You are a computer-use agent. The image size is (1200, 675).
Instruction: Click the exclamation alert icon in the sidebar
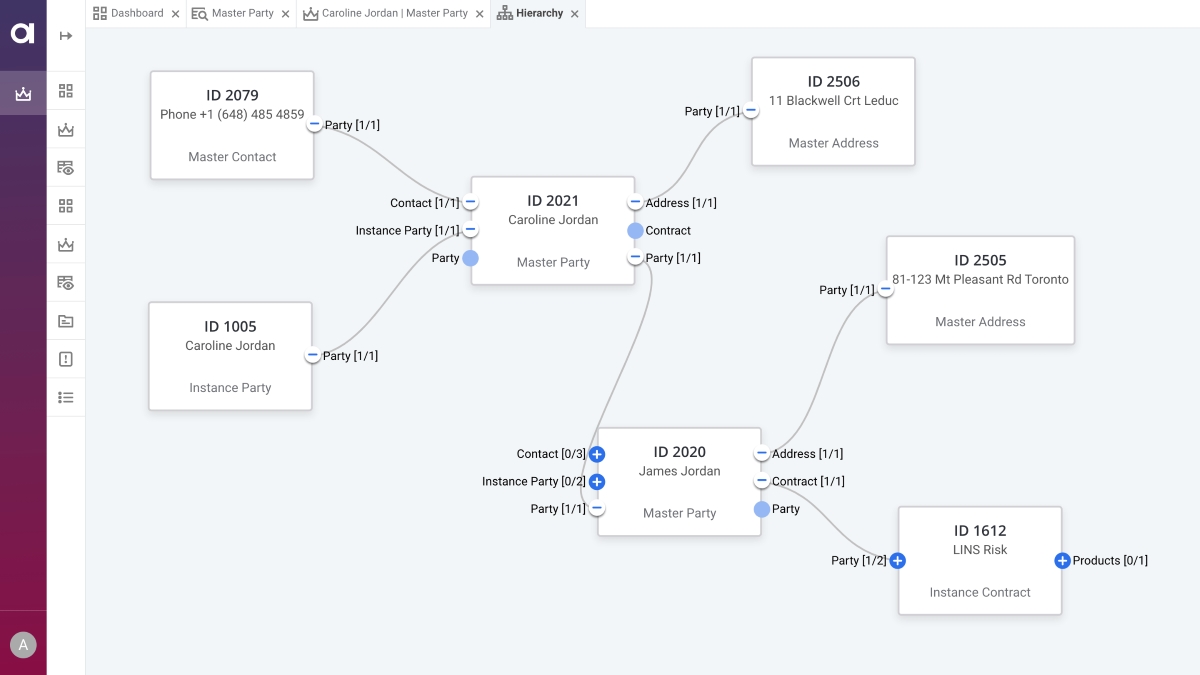[x=66, y=359]
